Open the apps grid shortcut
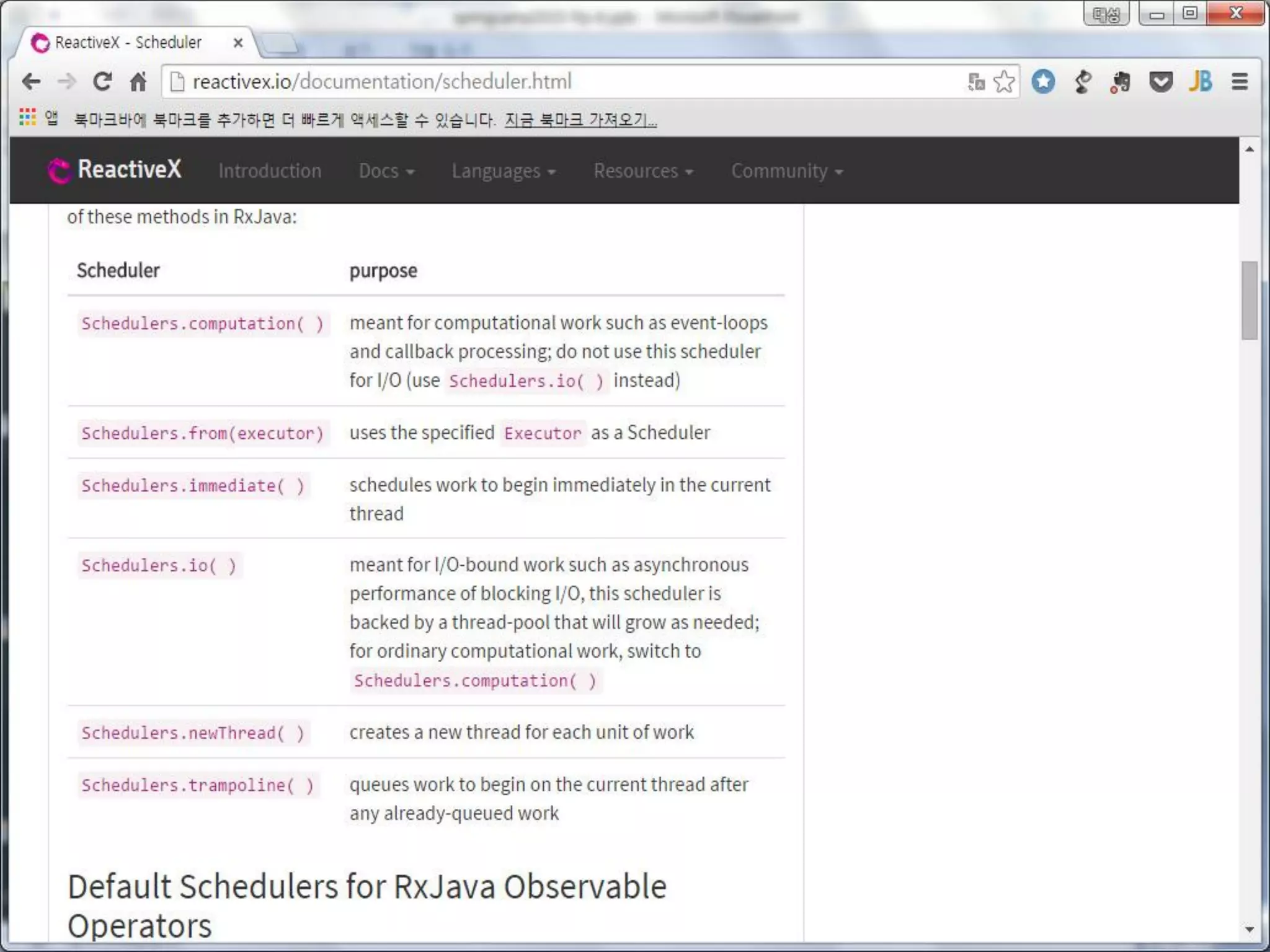This screenshot has height=952, width=1270. tap(27, 117)
